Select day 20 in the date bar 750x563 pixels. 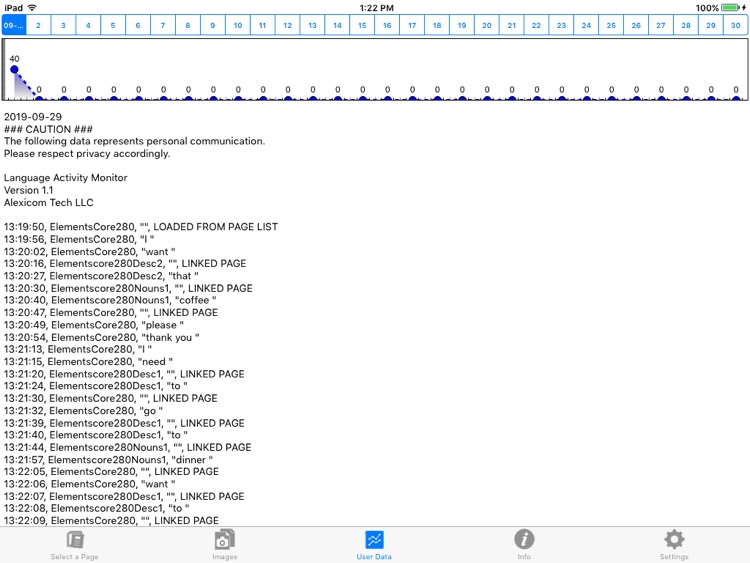pyautogui.click(x=487, y=25)
